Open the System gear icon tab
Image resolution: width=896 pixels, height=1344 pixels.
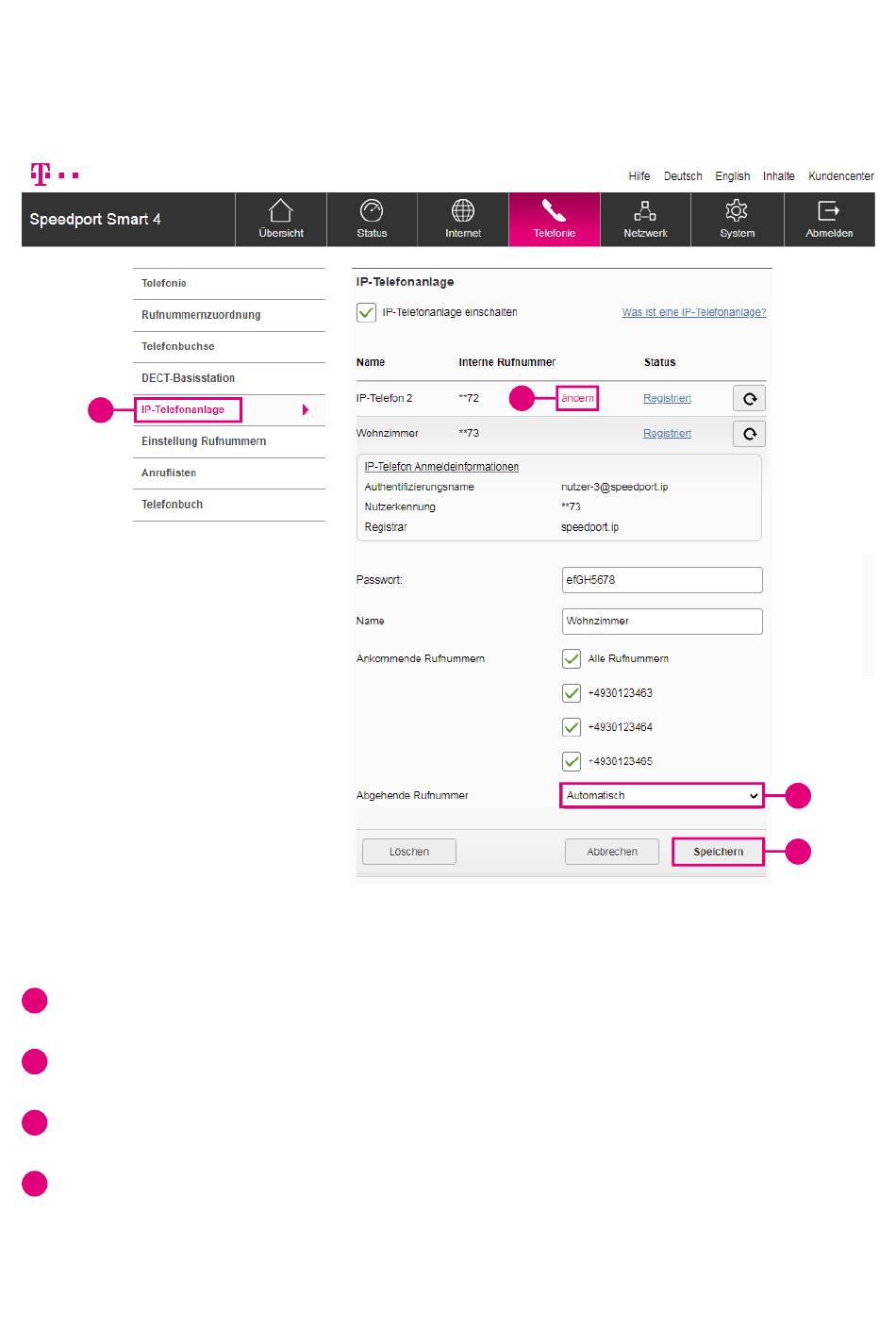coord(737,220)
